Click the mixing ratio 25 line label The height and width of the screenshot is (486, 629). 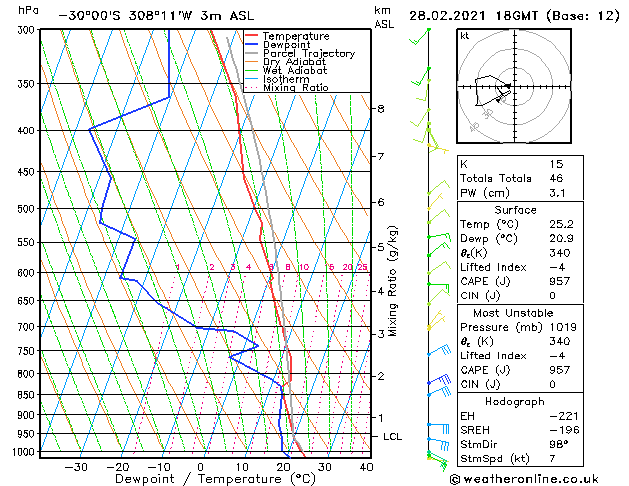pyautogui.click(x=362, y=267)
